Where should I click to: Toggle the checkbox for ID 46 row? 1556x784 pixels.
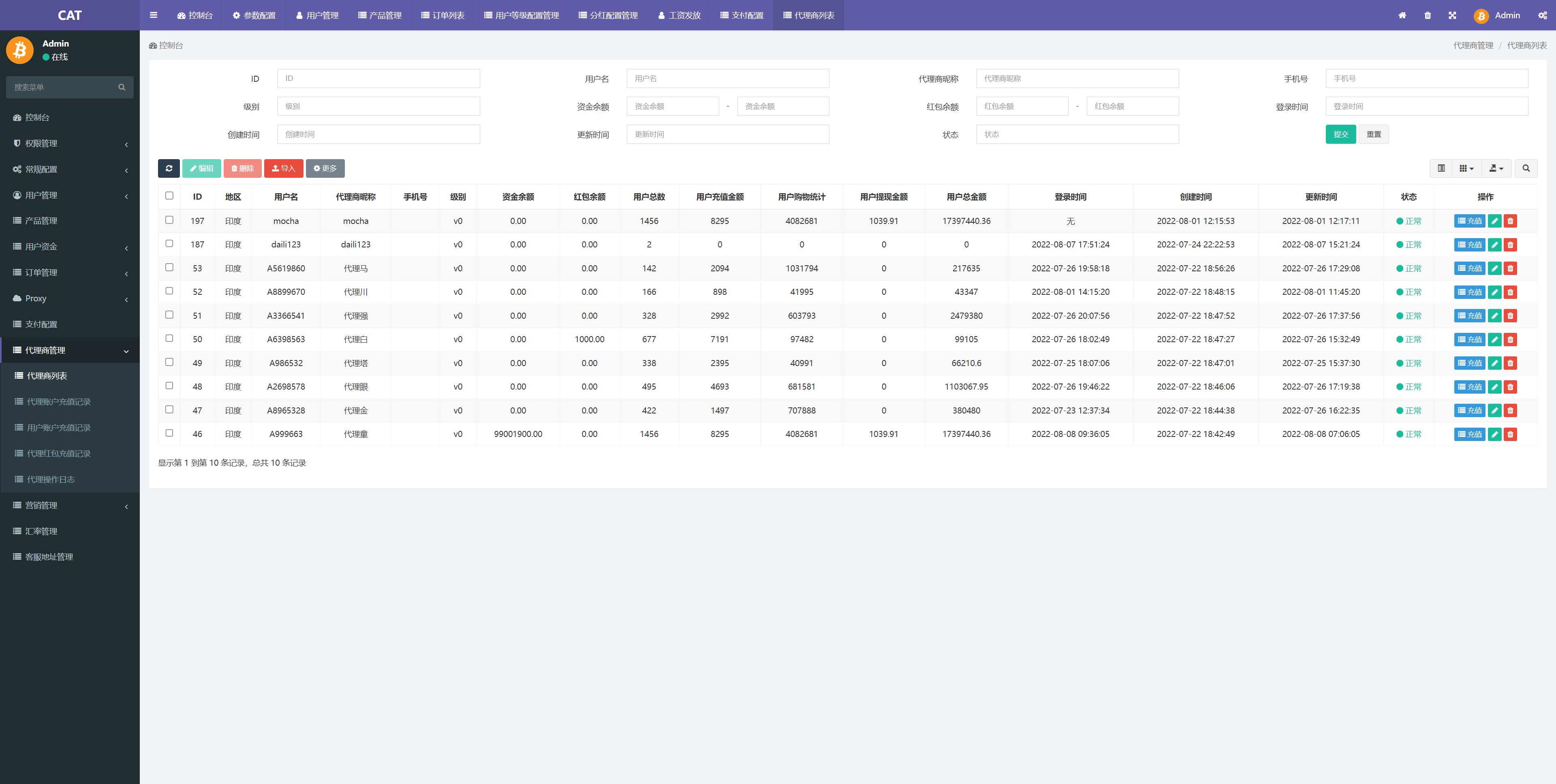(169, 433)
